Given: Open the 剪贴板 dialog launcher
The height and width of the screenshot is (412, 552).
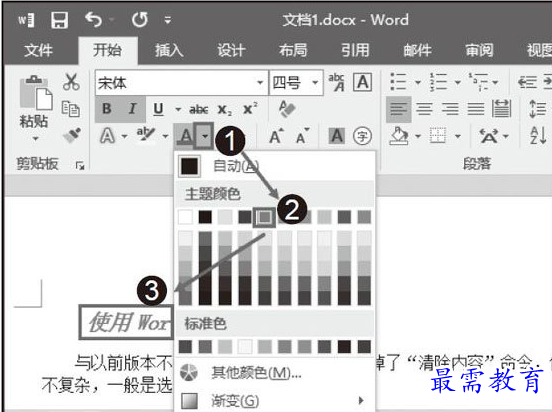Looking at the screenshot, I should [80, 165].
